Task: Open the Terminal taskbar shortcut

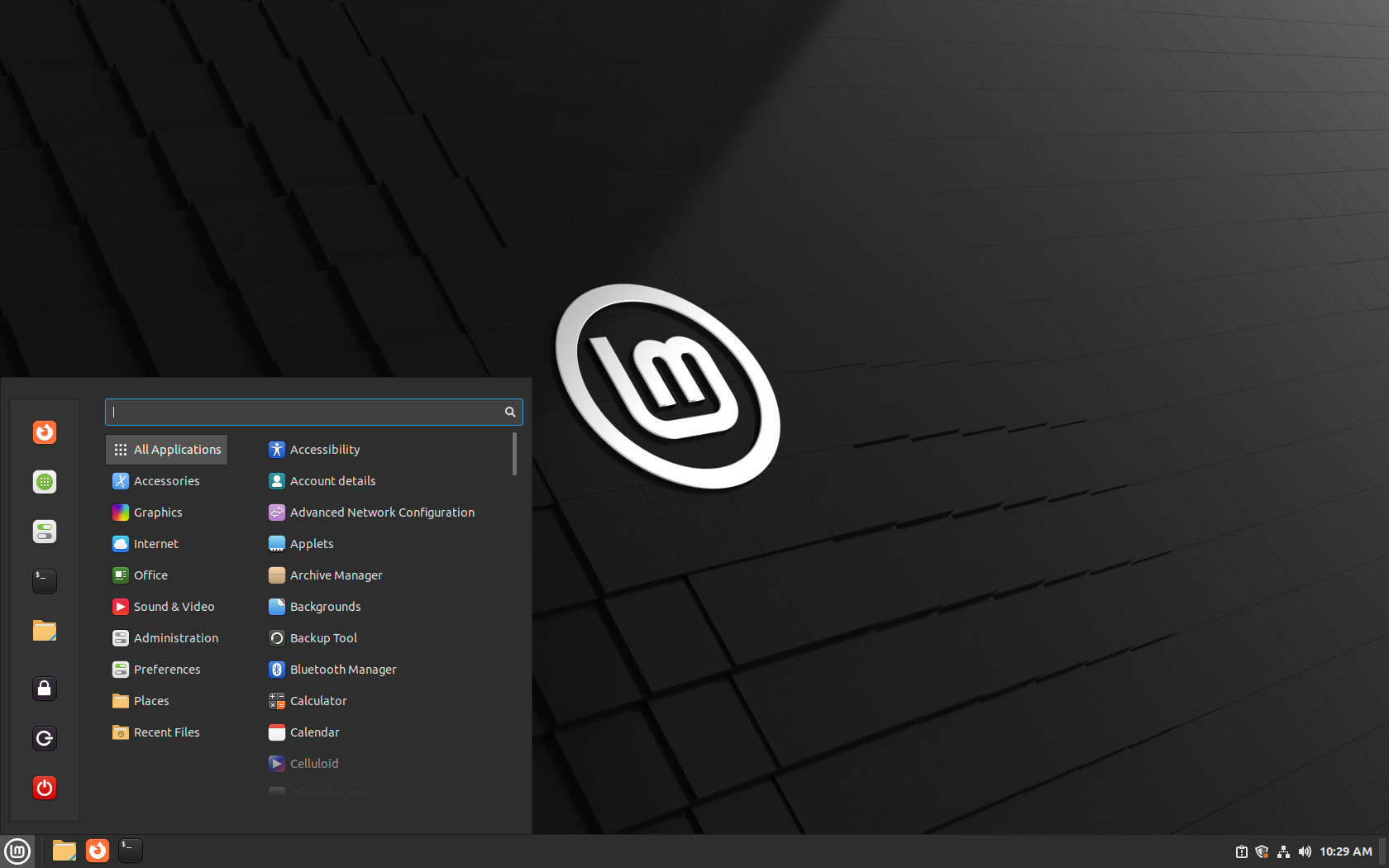Action: point(130,851)
